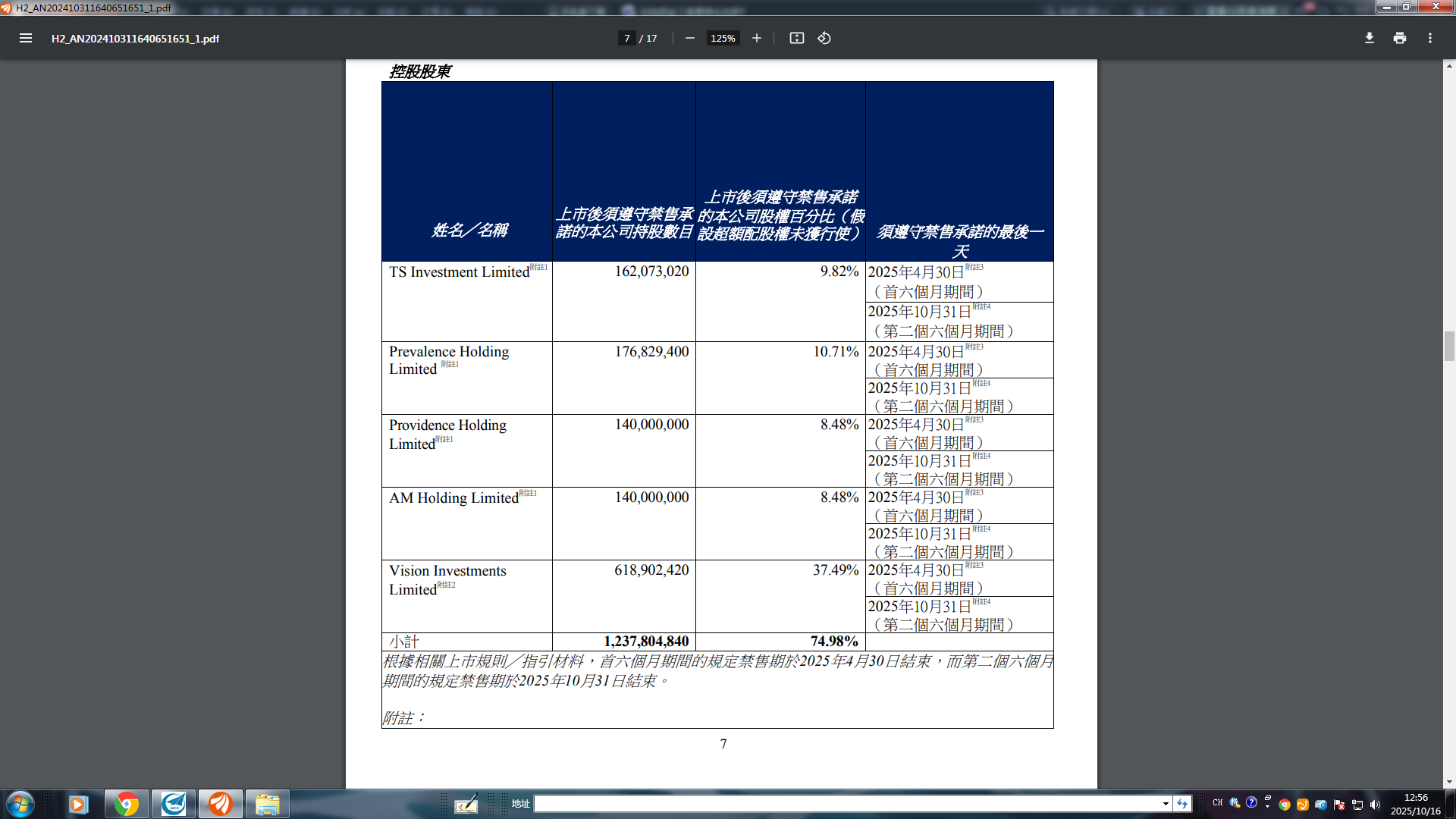The width and height of the screenshot is (1456, 819).
Task: Click the fit to page icon
Action: 796,38
